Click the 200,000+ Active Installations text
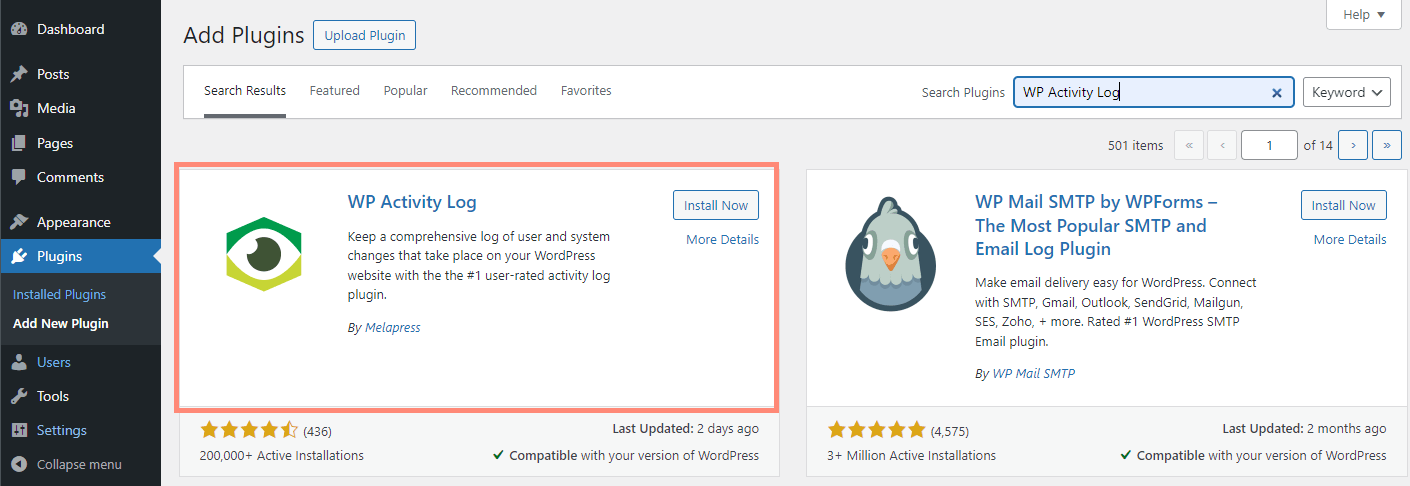 [x=282, y=455]
